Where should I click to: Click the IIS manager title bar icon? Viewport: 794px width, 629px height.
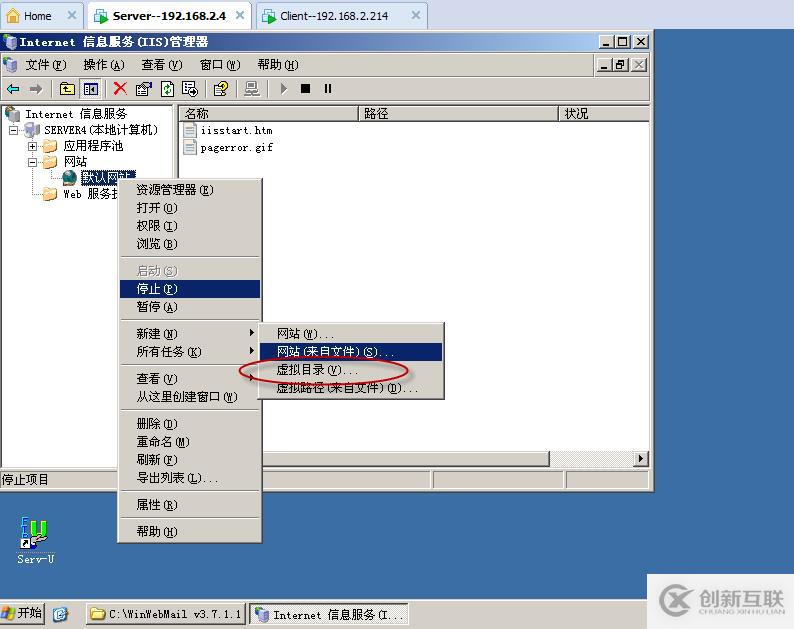point(10,42)
